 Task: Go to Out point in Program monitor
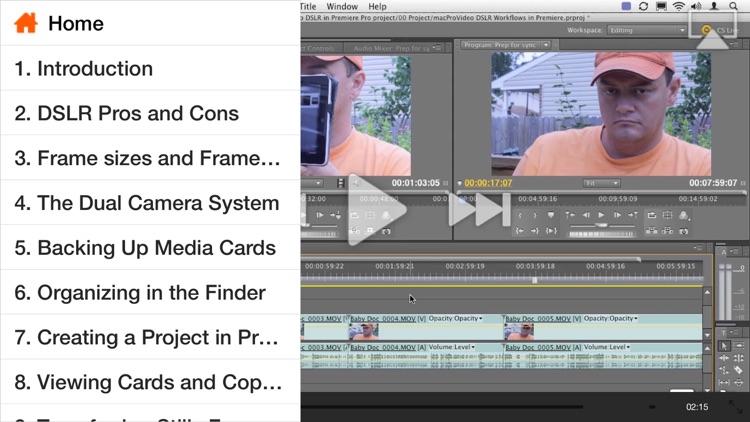[x=535, y=231]
